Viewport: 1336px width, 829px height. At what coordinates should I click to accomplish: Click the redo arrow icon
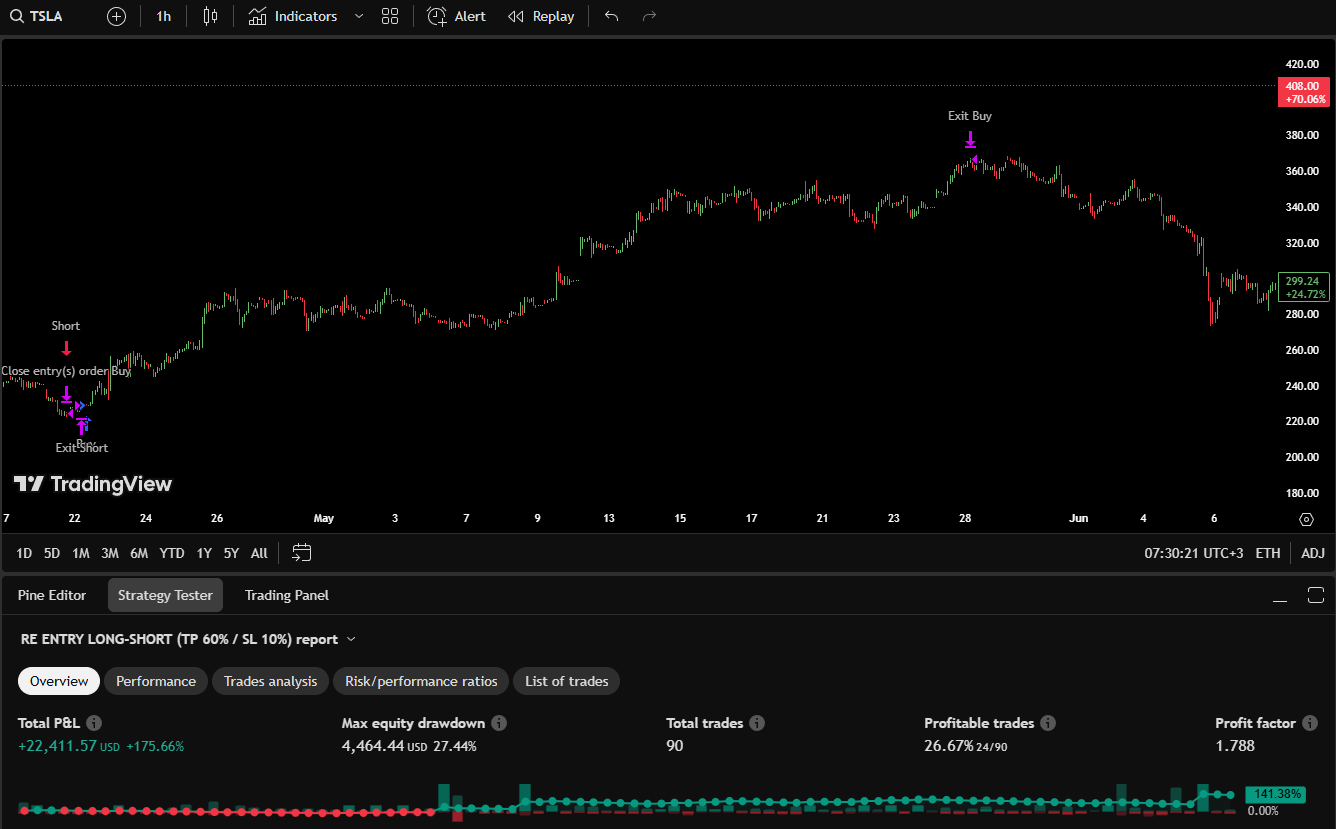(649, 16)
